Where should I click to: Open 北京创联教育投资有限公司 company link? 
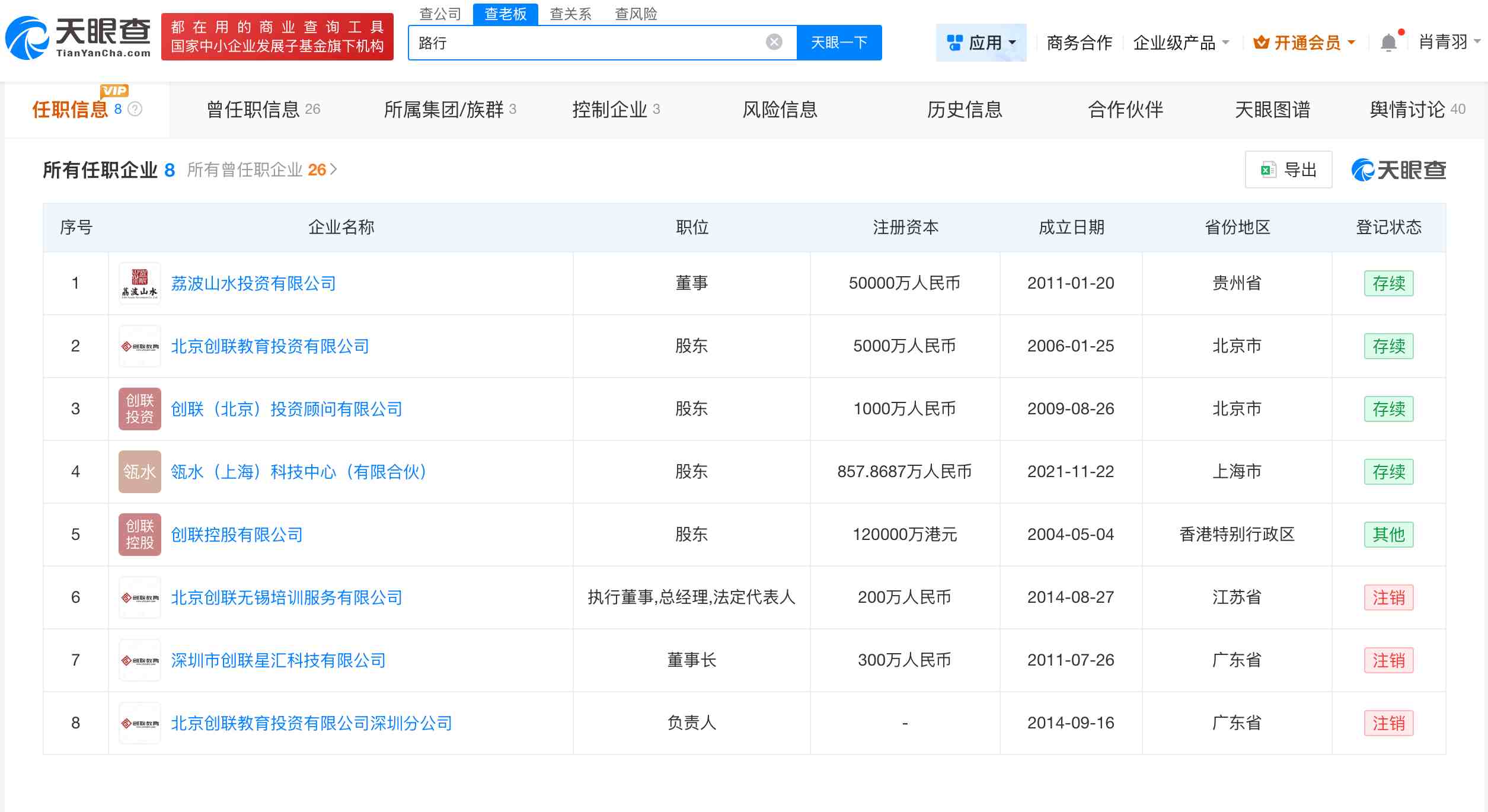coord(270,346)
